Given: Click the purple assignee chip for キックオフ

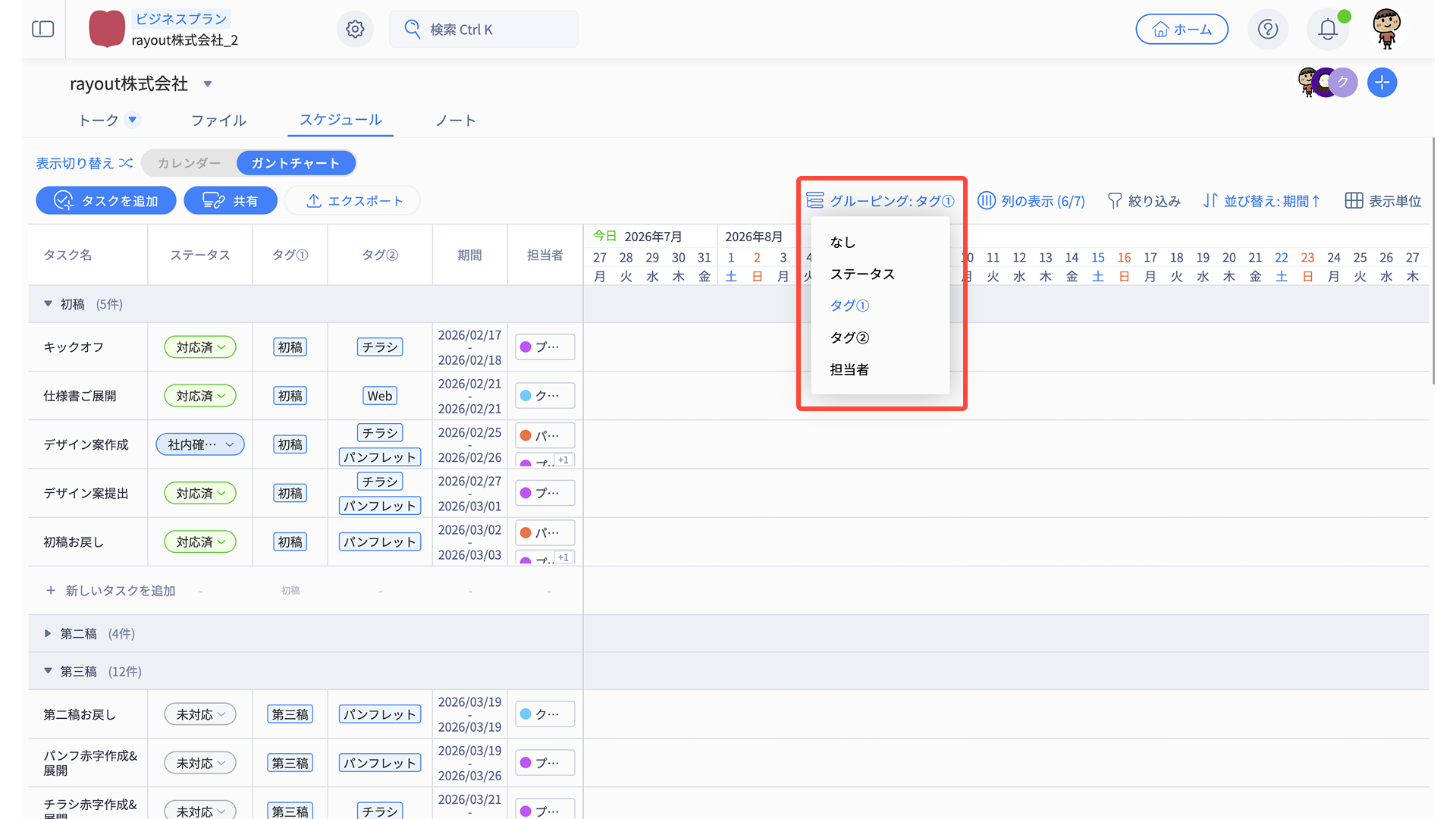Looking at the screenshot, I should coord(544,347).
